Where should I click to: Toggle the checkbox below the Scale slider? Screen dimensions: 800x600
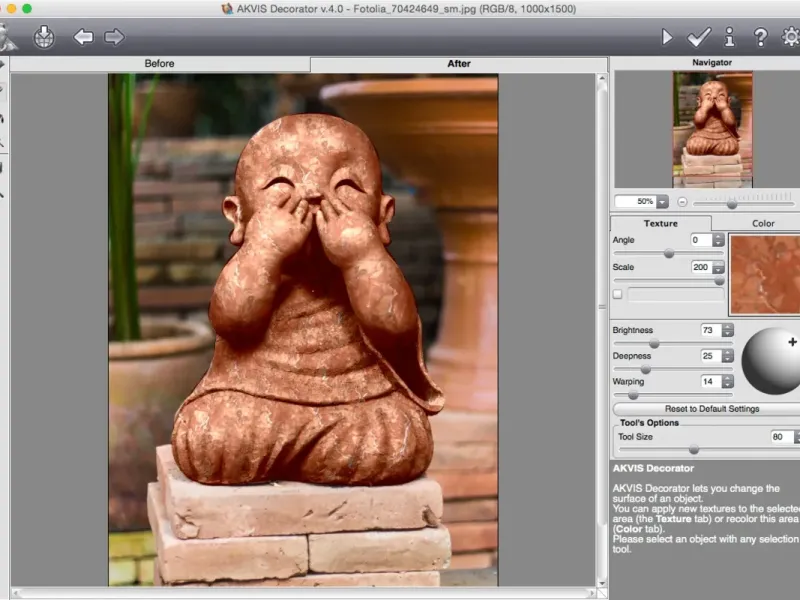point(617,294)
